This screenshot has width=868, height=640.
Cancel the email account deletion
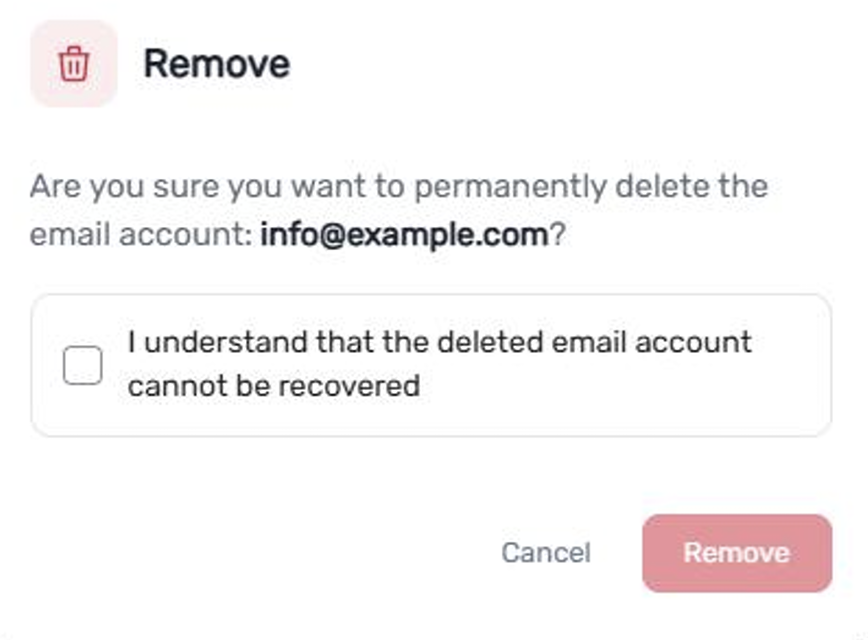[x=546, y=553]
